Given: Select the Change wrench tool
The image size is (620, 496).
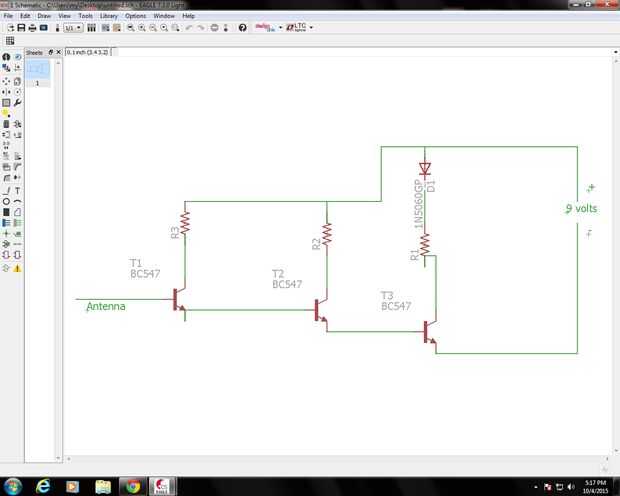Looking at the screenshot, I should 17,103.
